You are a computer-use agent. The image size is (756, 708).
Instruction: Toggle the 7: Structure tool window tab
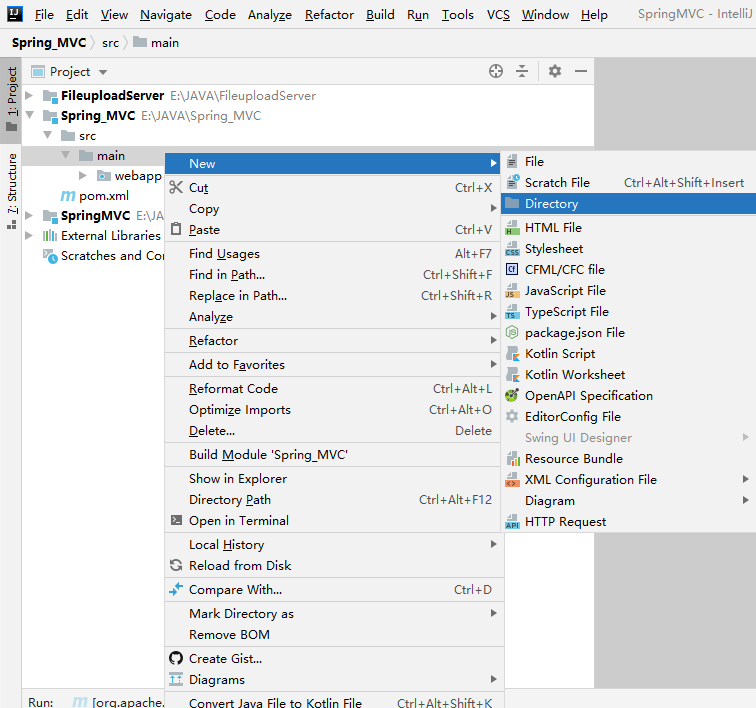[11, 191]
